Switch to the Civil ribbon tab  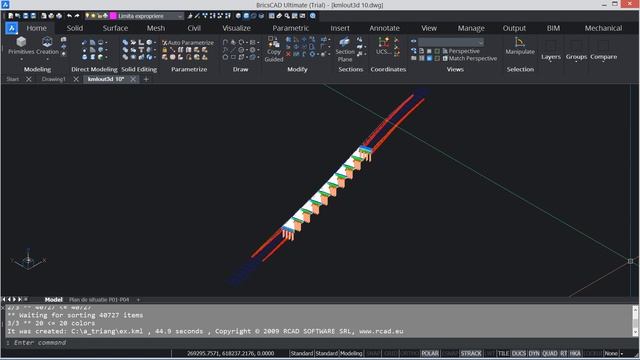click(194, 28)
